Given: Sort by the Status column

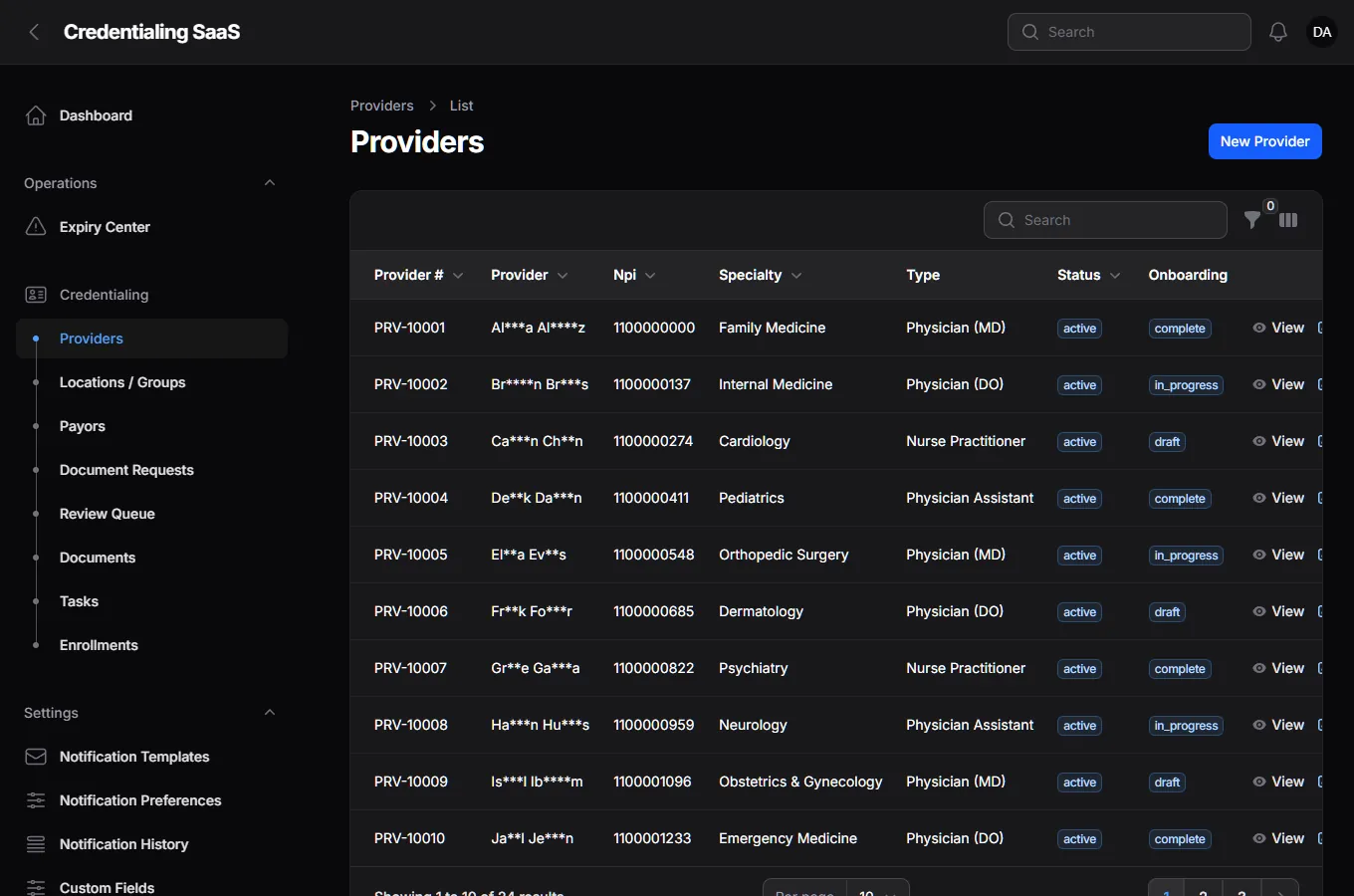Looking at the screenshot, I should [x=1088, y=275].
